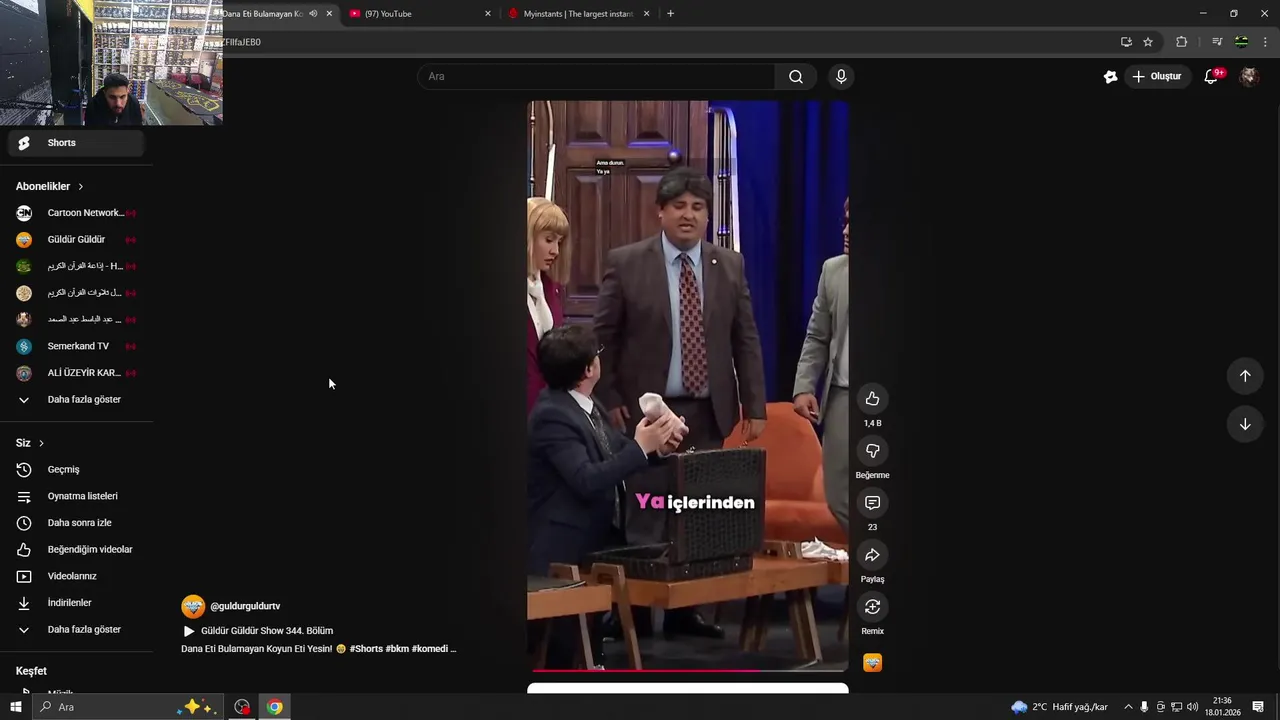Open Chrome media controls icon
The width and height of the screenshot is (1280, 720).
pos(1217,42)
